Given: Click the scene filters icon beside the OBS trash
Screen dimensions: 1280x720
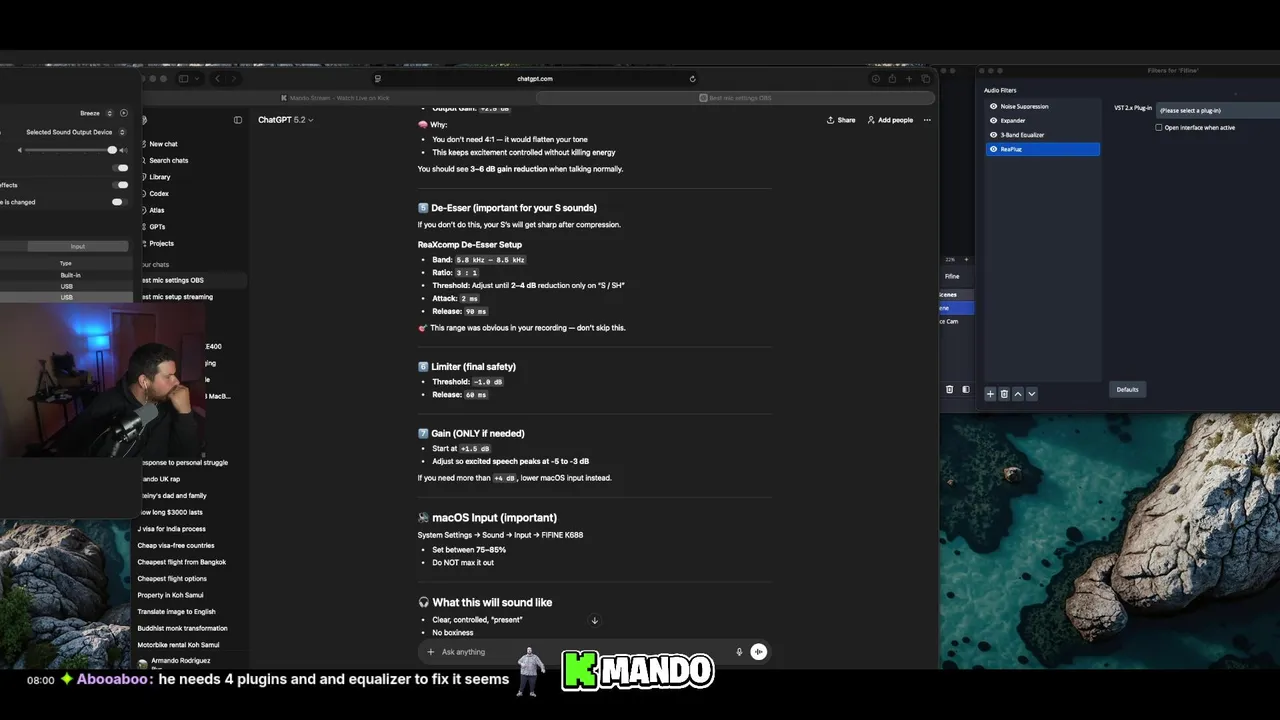Looking at the screenshot, I should pyautogui.click(x=965, y=389).
